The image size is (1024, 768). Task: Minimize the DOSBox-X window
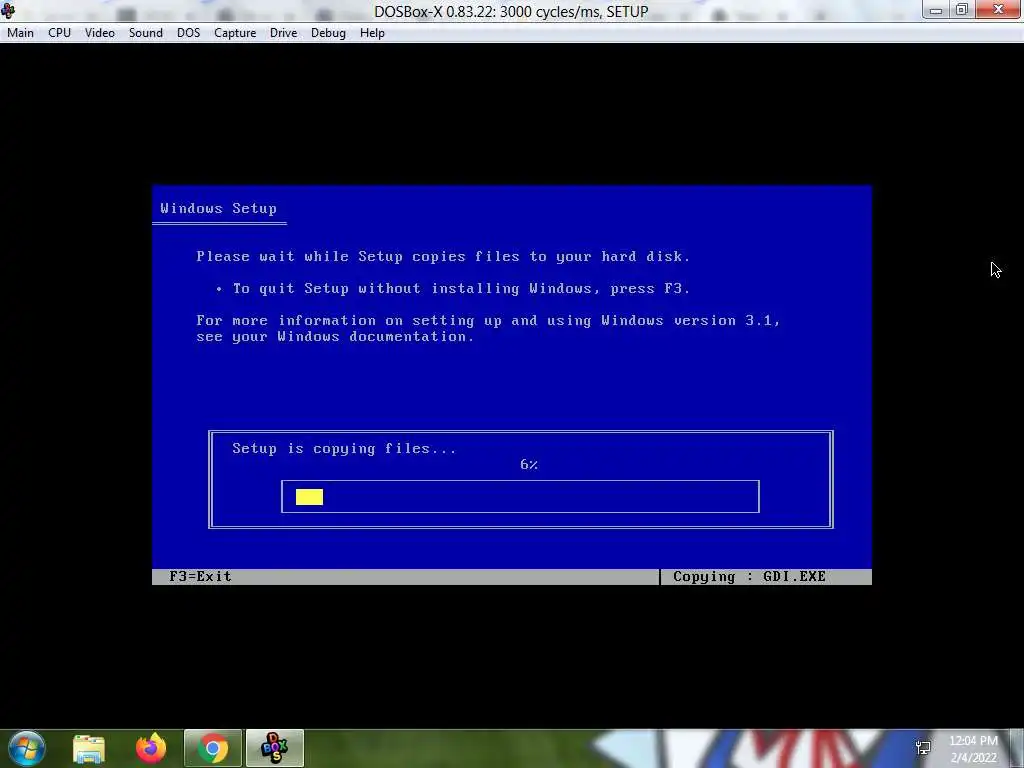pyautogui.click(x=936, y=10)
